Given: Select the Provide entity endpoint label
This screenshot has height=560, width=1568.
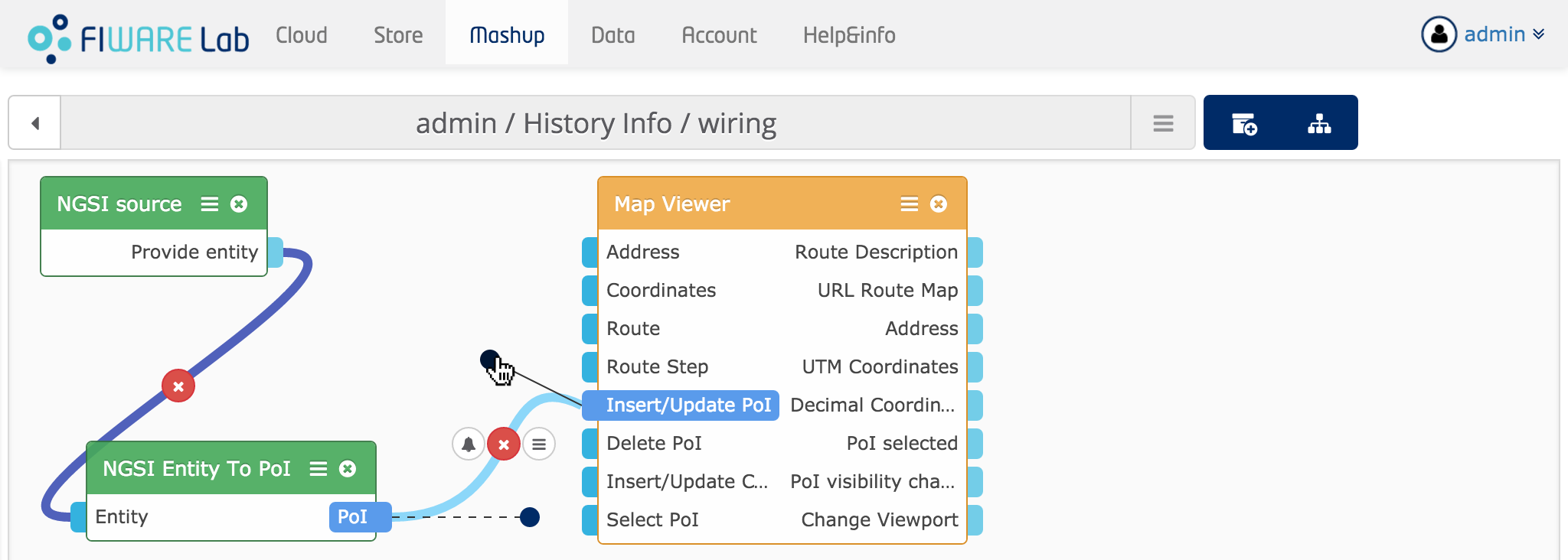Looking at the screenshot, I should tap(194, 252).
